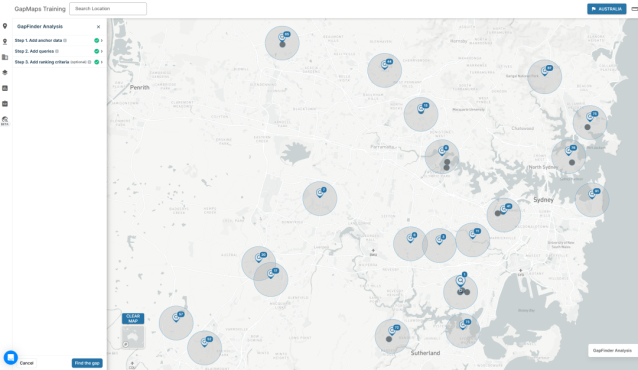Image resolution: width=638 pixels, height=370 pixels.
Task: Click the chart report icon in the sidebar
Action: (x=5, y=88)
